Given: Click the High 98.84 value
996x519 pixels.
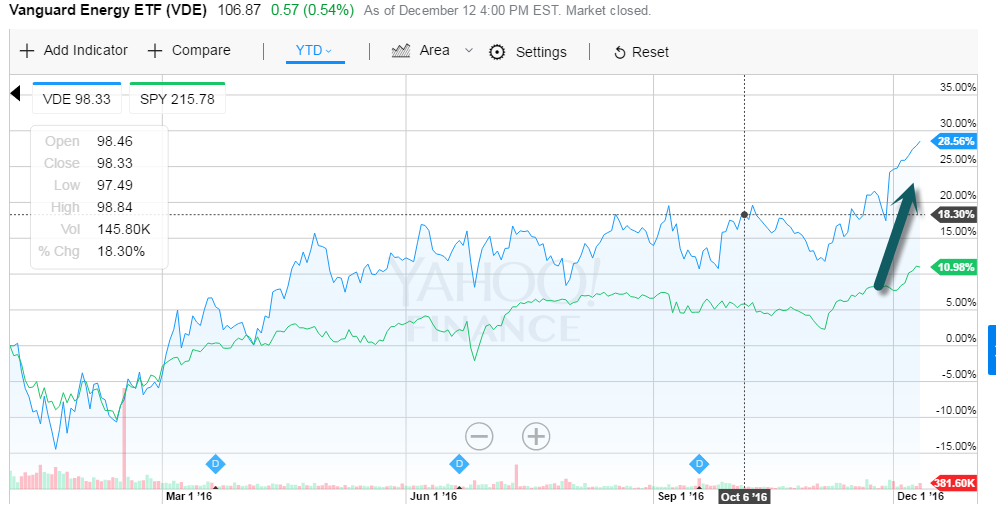Looking at the screenshot, I should point(115,207).
